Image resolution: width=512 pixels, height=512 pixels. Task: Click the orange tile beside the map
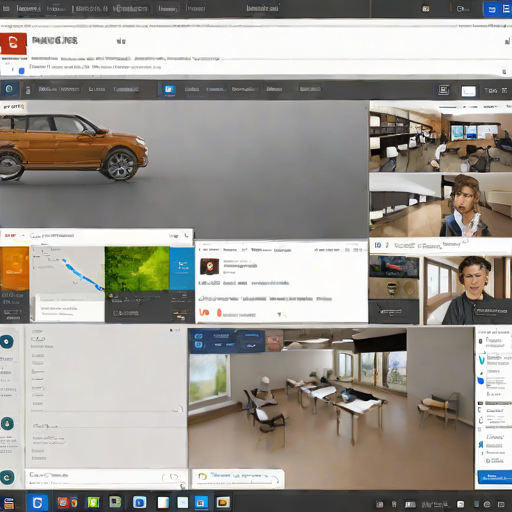(14, 268)
